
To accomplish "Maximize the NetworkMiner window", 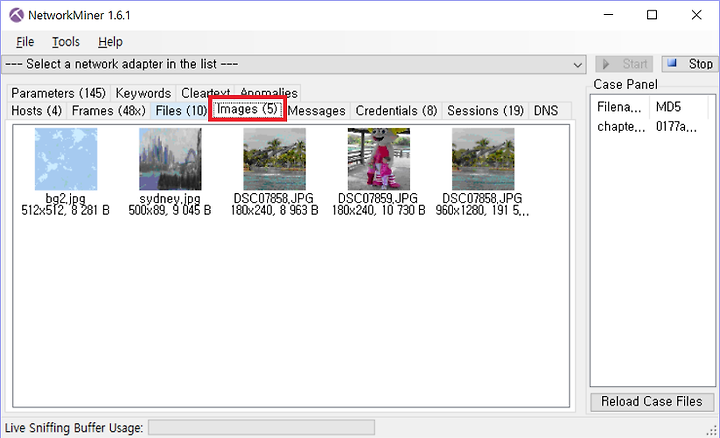I will [x=652, y=15].
